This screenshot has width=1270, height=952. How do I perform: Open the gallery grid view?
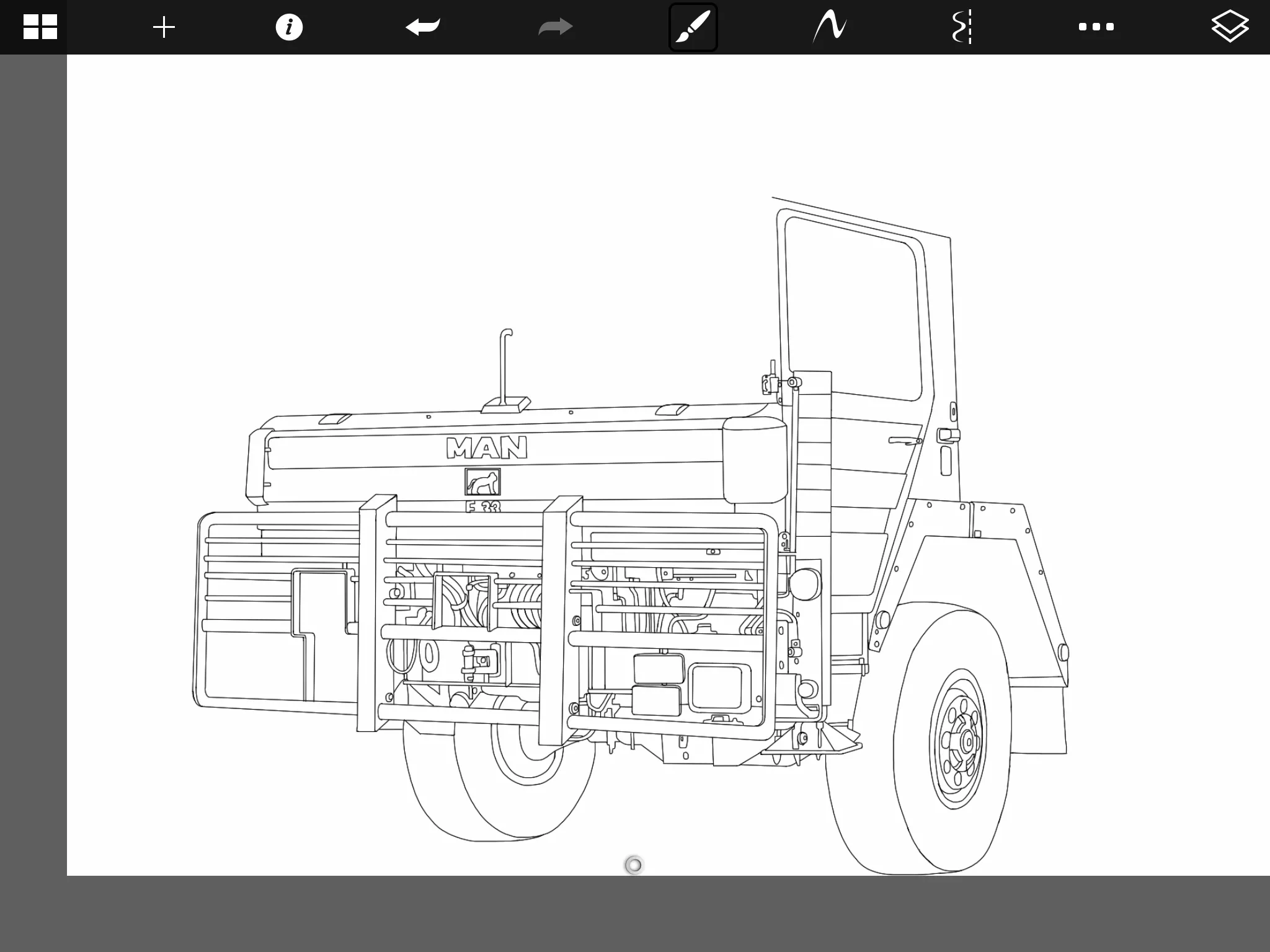[x=40, y=27]
